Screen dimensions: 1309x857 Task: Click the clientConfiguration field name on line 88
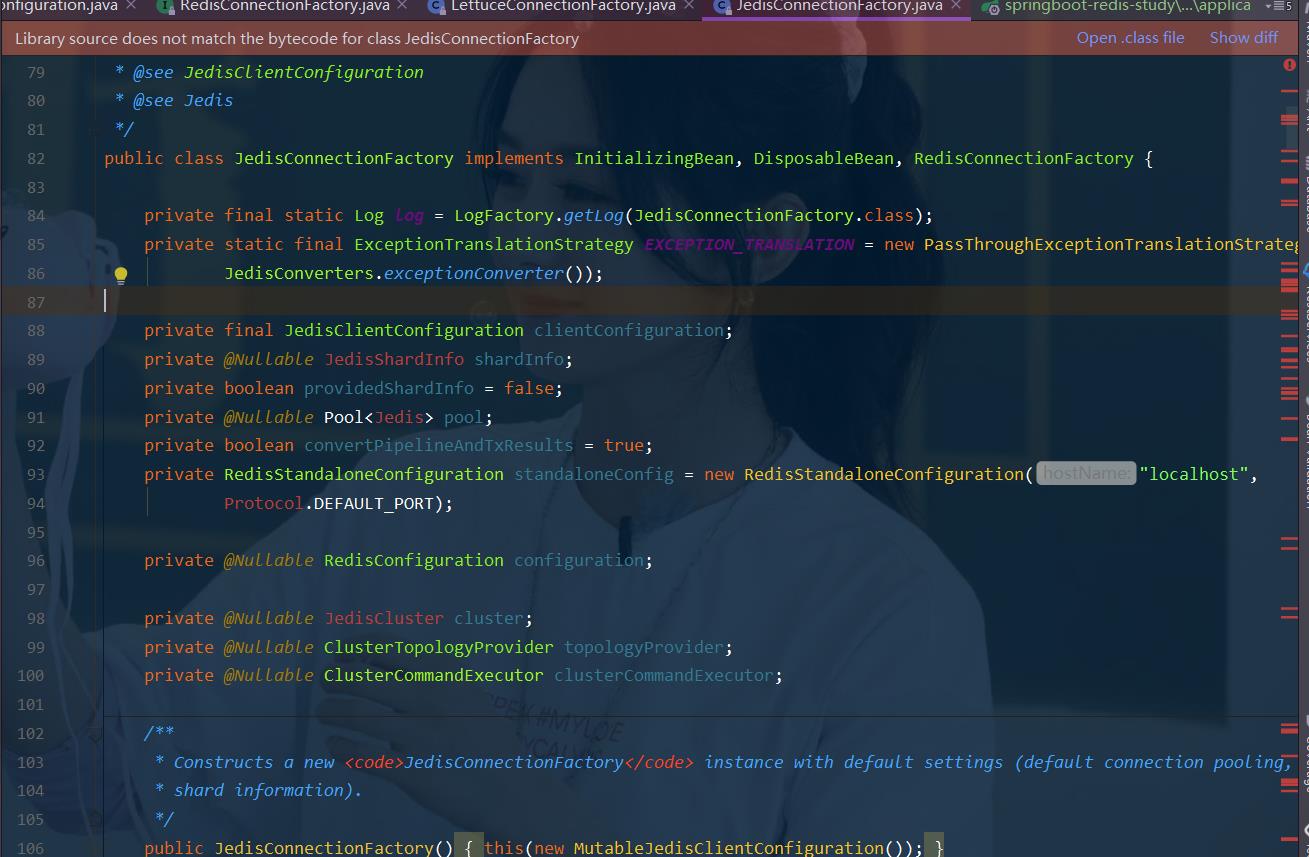(x=629, y=330)
